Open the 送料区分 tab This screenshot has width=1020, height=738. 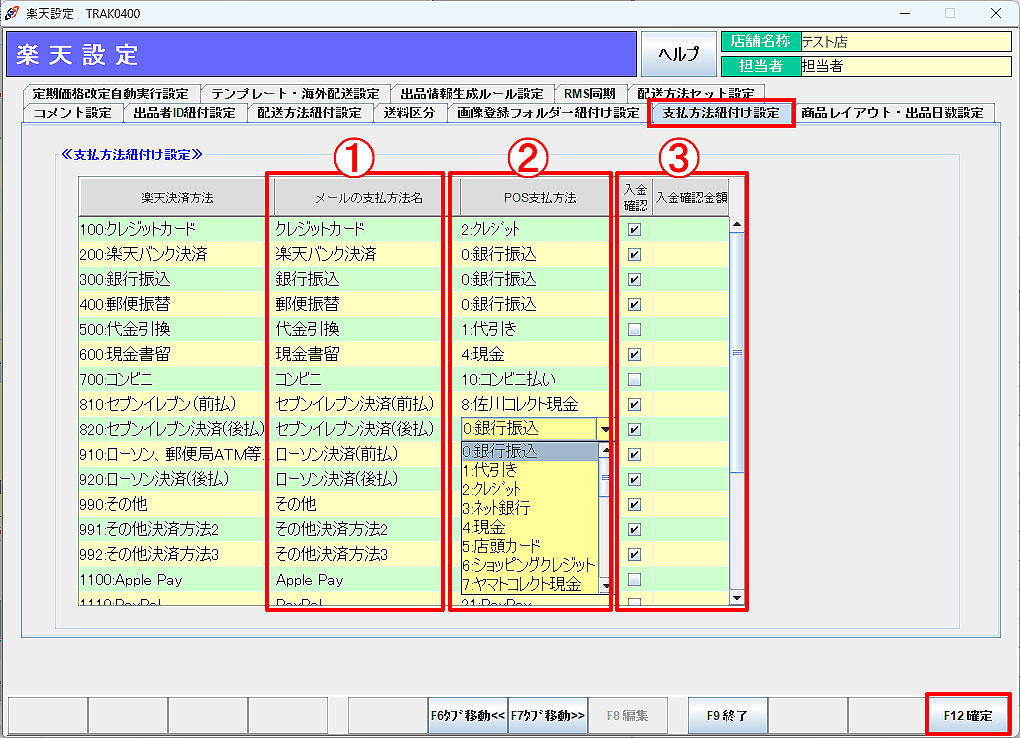tap(409, 112)
